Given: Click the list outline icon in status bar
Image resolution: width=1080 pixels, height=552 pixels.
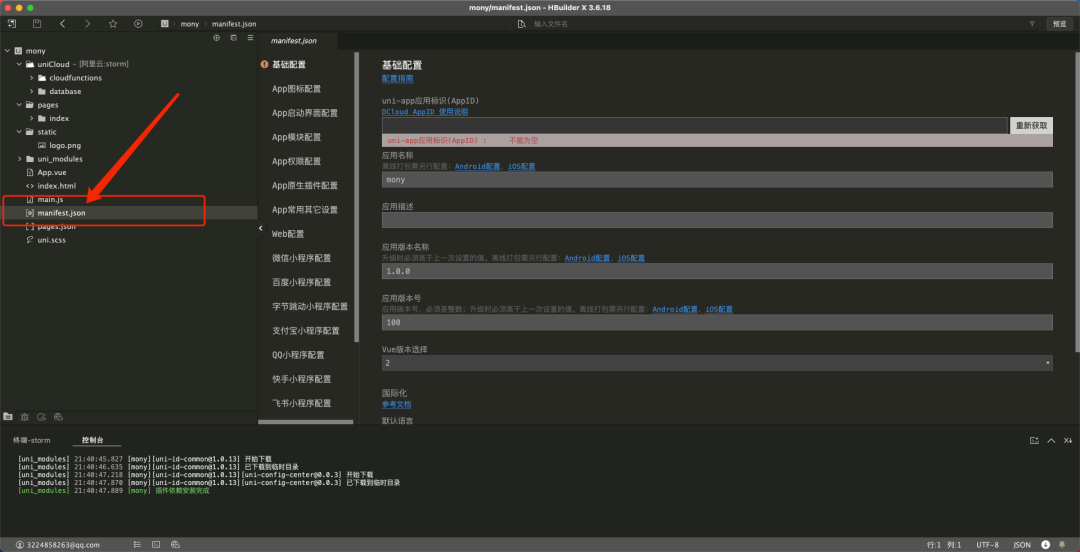Looking at the screenshot, I should 137,544.
